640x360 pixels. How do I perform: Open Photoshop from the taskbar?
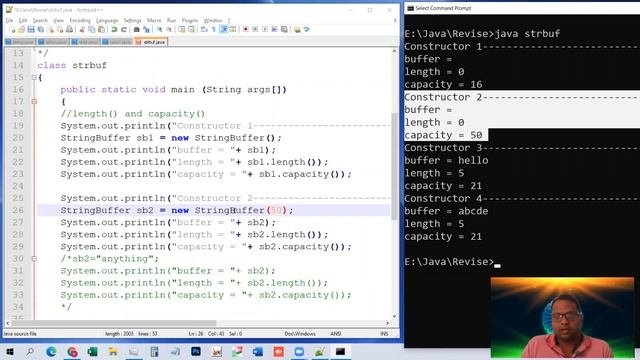point(196,351)
